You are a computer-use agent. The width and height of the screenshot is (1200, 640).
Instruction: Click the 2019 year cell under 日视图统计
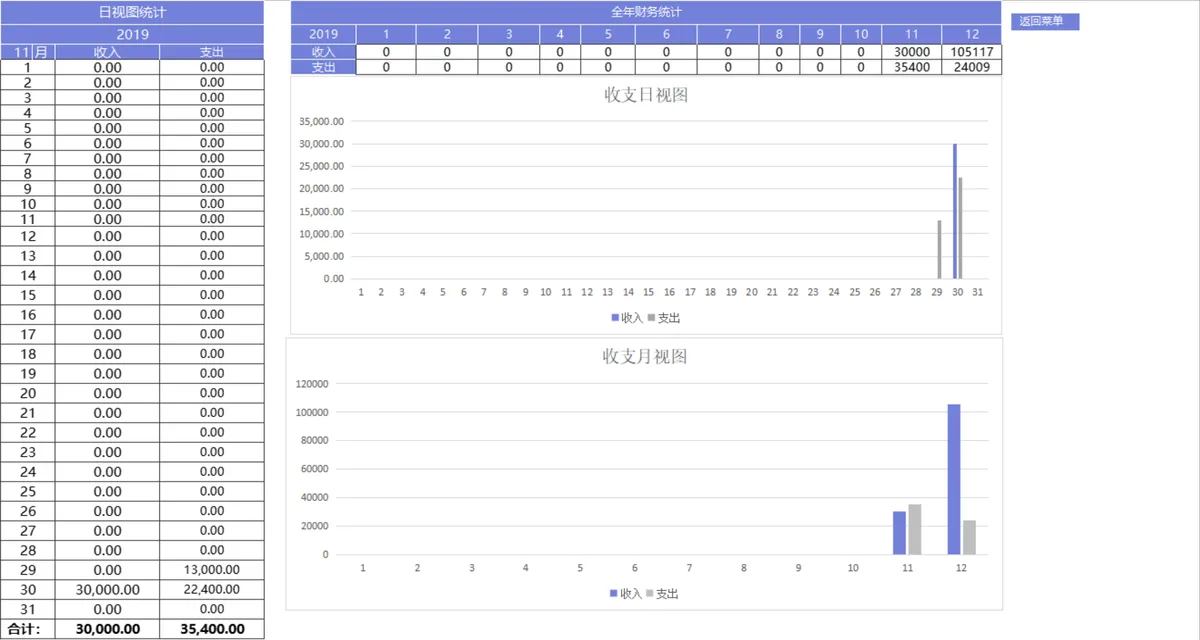pyautogui.click(x=132, y=34)
